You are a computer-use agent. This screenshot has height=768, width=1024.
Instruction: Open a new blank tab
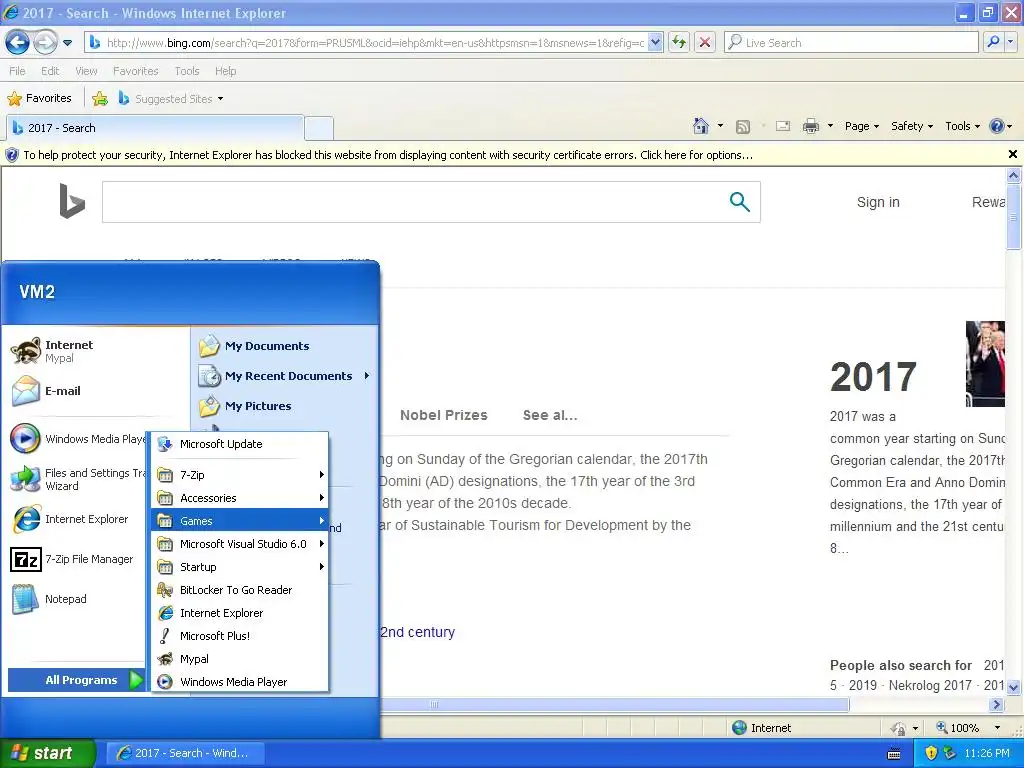(x=319, y=128)
